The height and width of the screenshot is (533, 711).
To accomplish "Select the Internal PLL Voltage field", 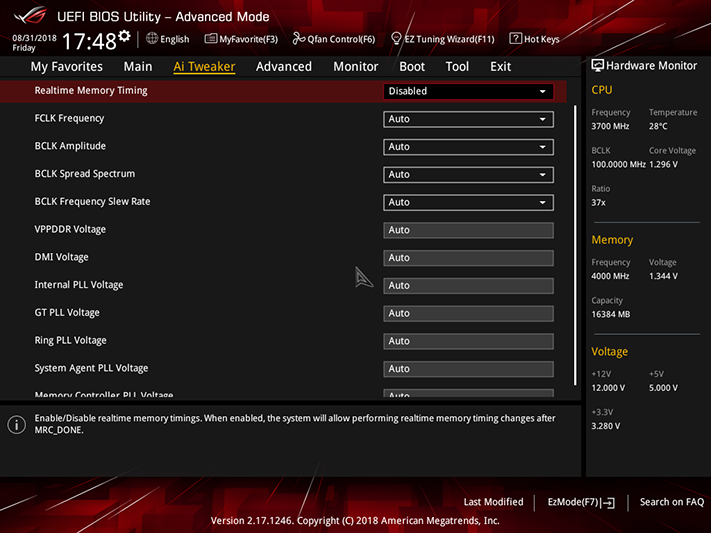I will point(468,286).
